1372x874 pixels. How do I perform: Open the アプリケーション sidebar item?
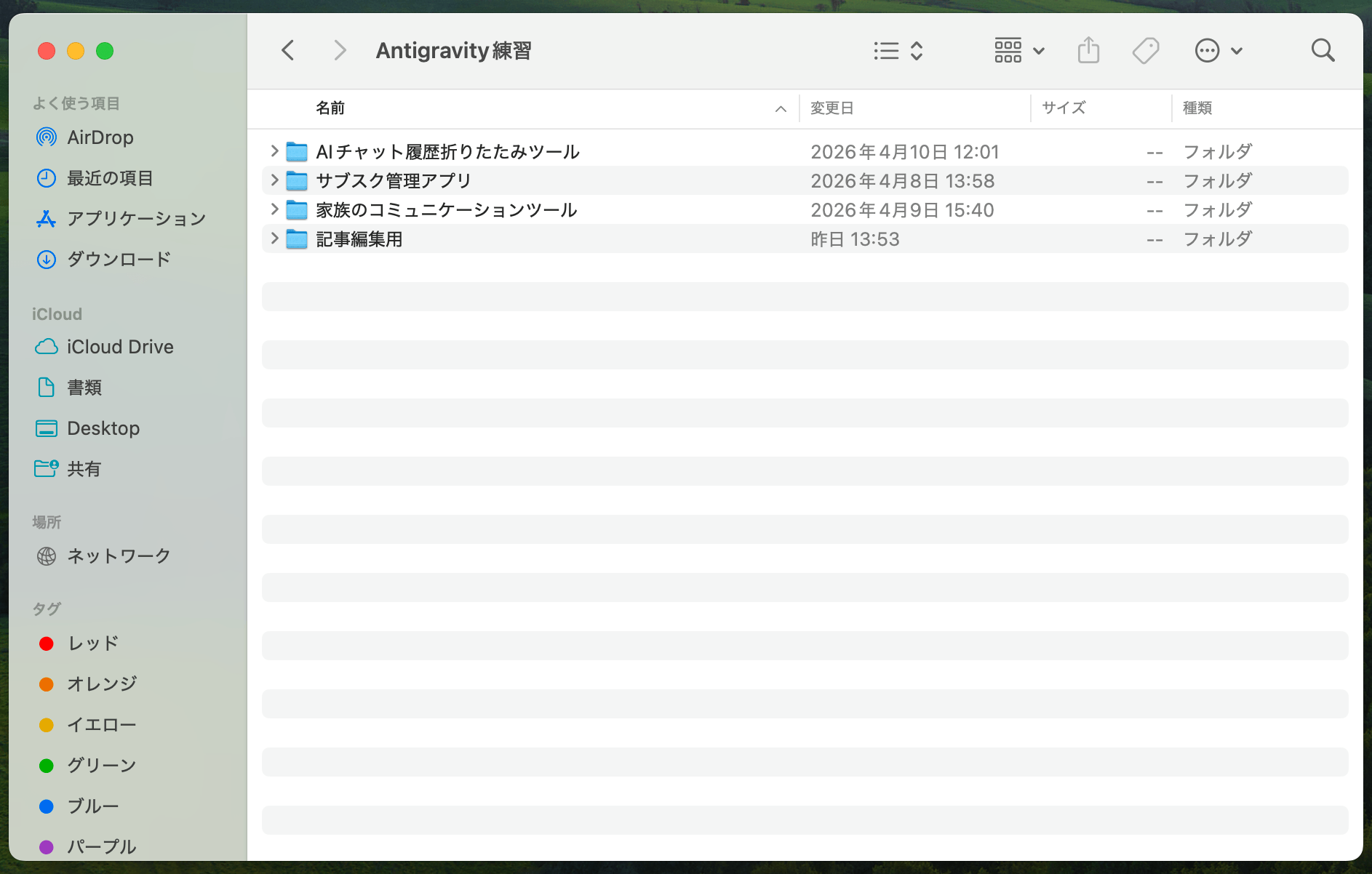(136, 218)
